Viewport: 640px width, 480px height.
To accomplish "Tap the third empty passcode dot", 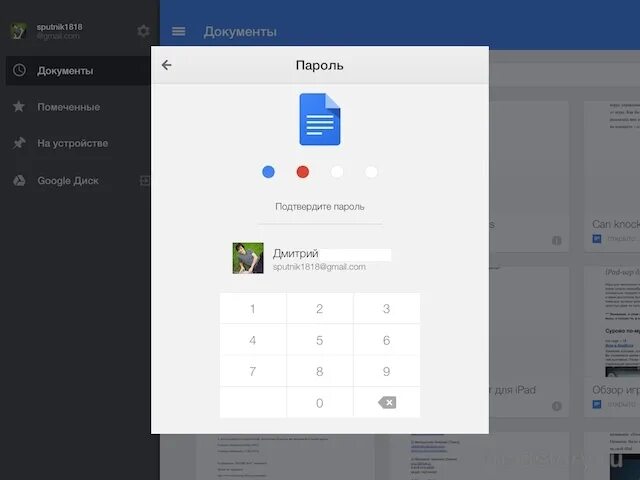I will (337, 172).
